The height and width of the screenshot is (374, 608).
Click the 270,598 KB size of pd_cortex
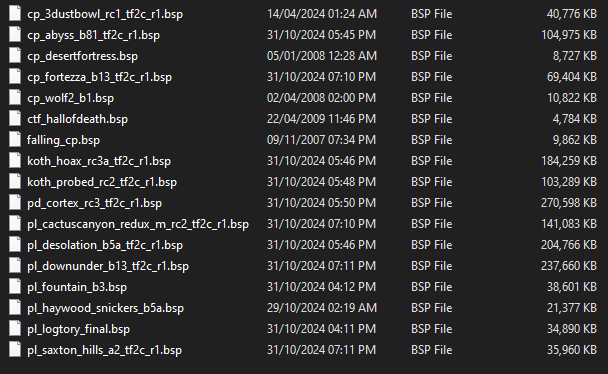coord(568,203)
